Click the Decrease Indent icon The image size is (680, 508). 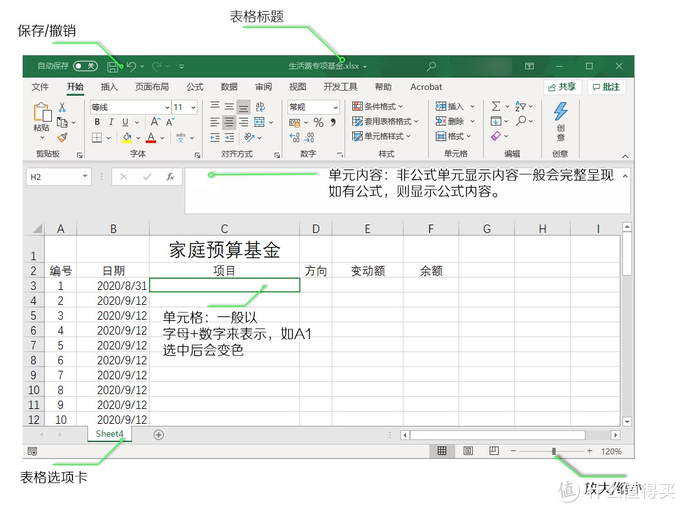pos(215,138)
